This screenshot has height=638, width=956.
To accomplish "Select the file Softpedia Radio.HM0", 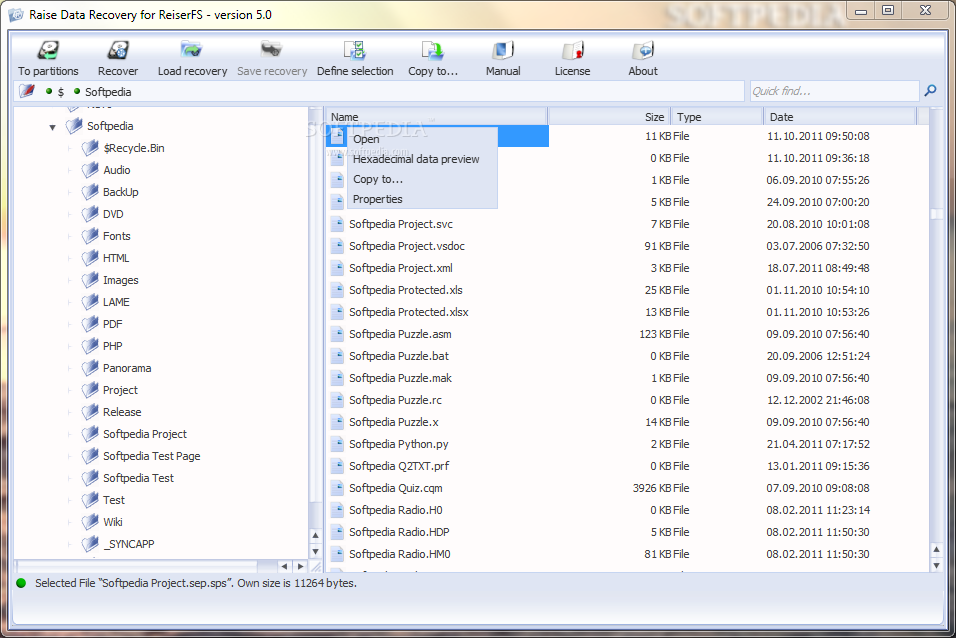I will pyautogui.click(x=400, y=554).
